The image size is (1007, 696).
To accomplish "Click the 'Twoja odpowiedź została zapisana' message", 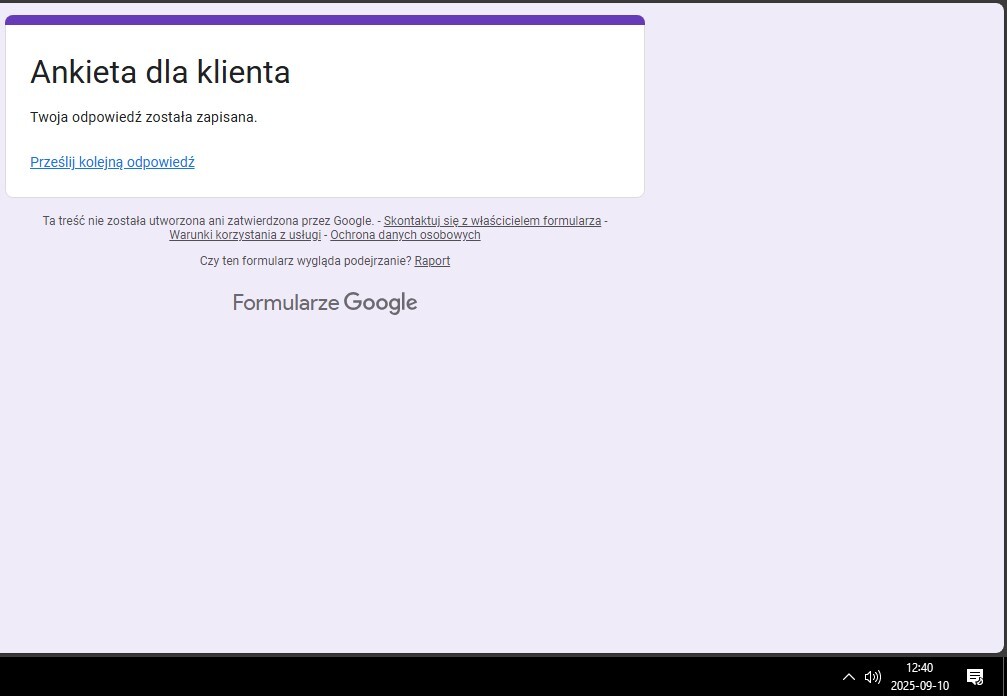I will click(x=143, y=117).
